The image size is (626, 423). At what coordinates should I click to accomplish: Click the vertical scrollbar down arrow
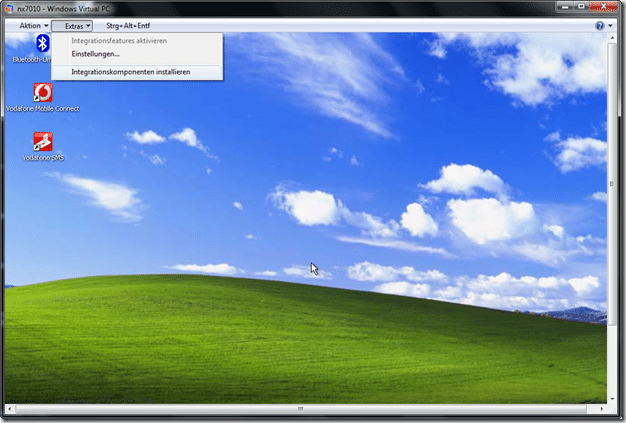[612, 398]
